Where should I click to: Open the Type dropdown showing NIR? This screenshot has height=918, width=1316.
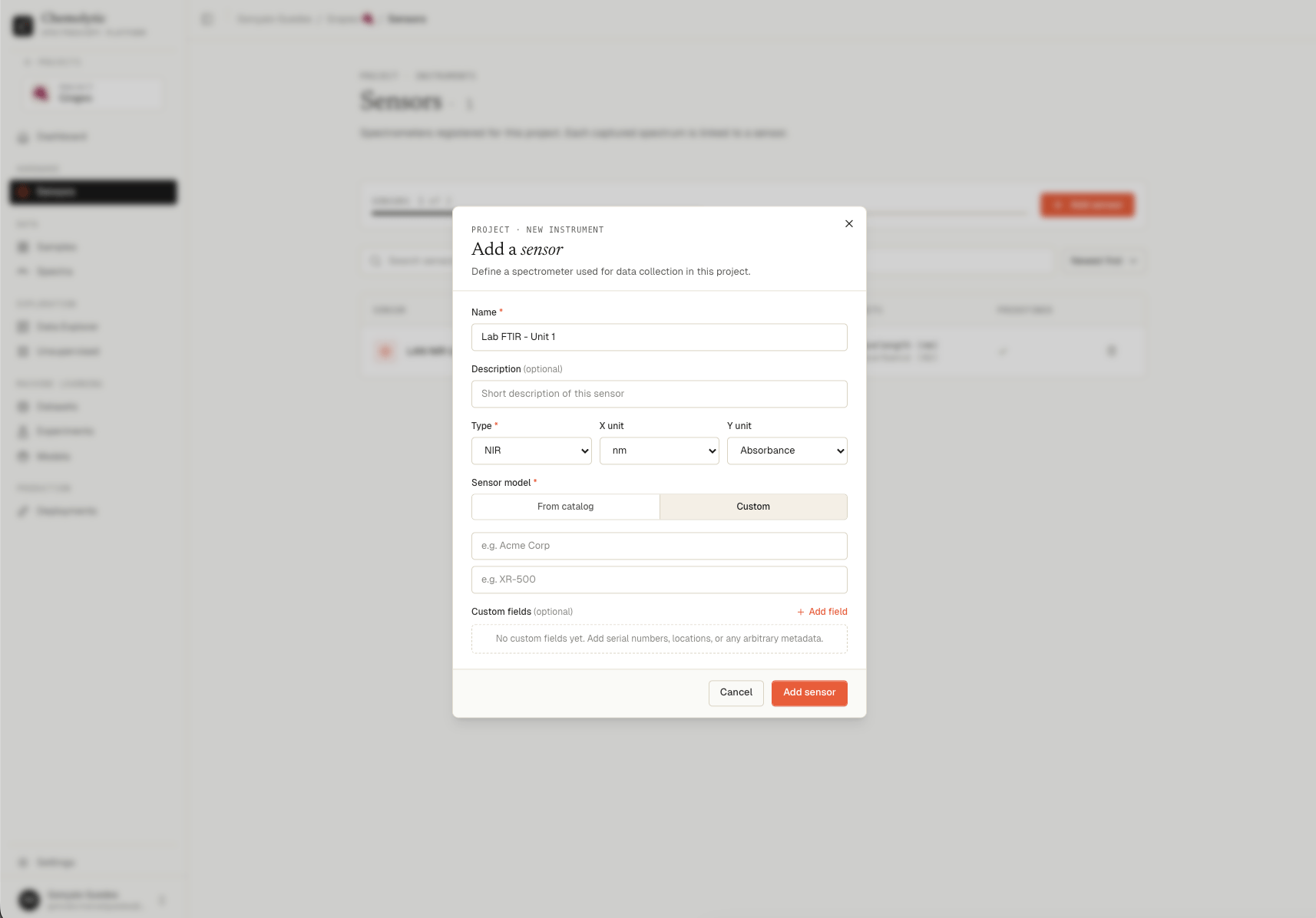coord(531,451)
